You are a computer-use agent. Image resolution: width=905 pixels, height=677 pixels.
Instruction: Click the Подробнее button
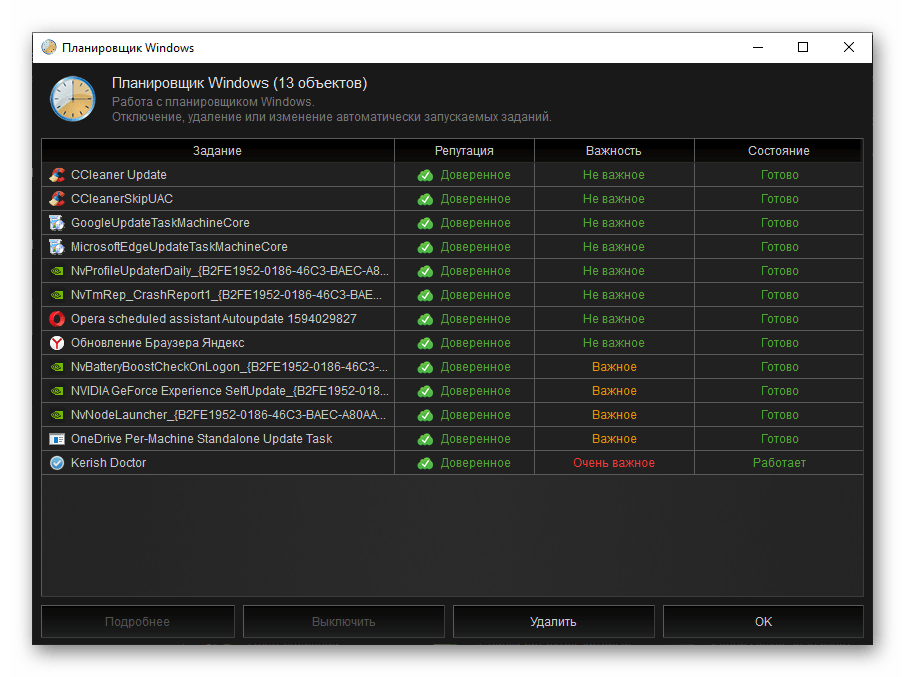(137, 622)
